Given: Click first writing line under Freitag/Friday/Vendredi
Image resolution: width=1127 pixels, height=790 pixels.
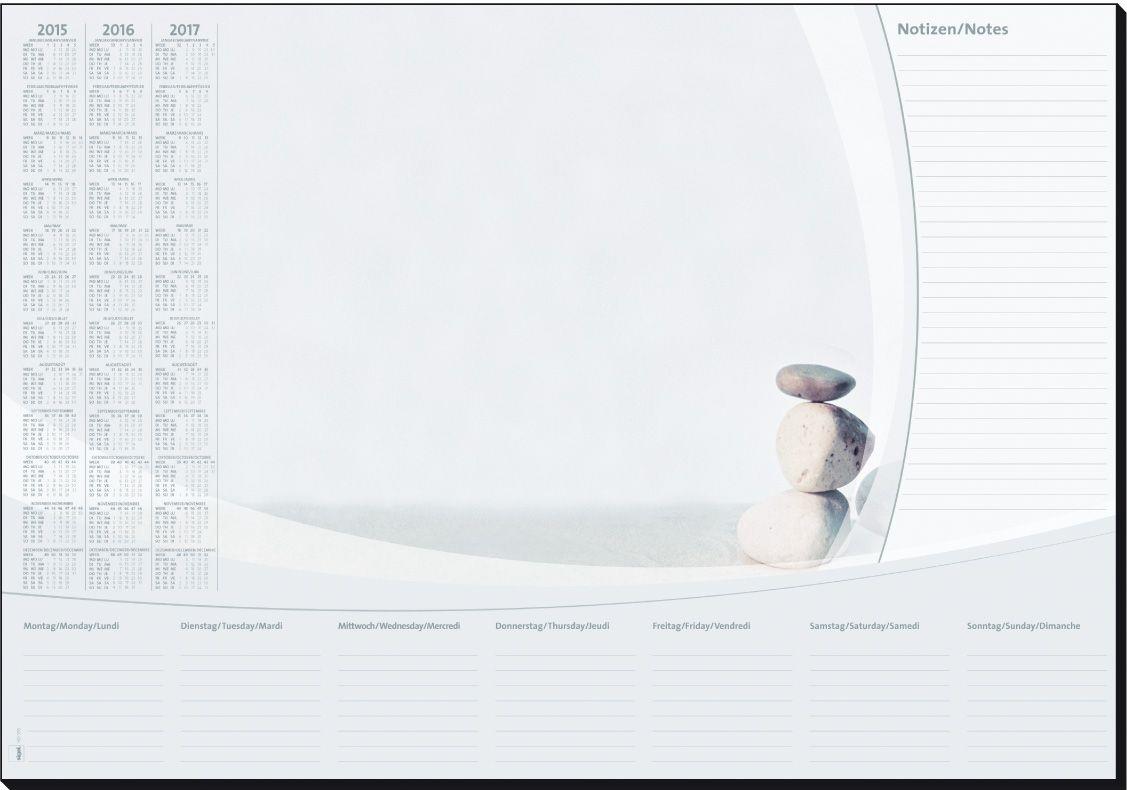Looking at the screenshot, I should tap(721, 655).
